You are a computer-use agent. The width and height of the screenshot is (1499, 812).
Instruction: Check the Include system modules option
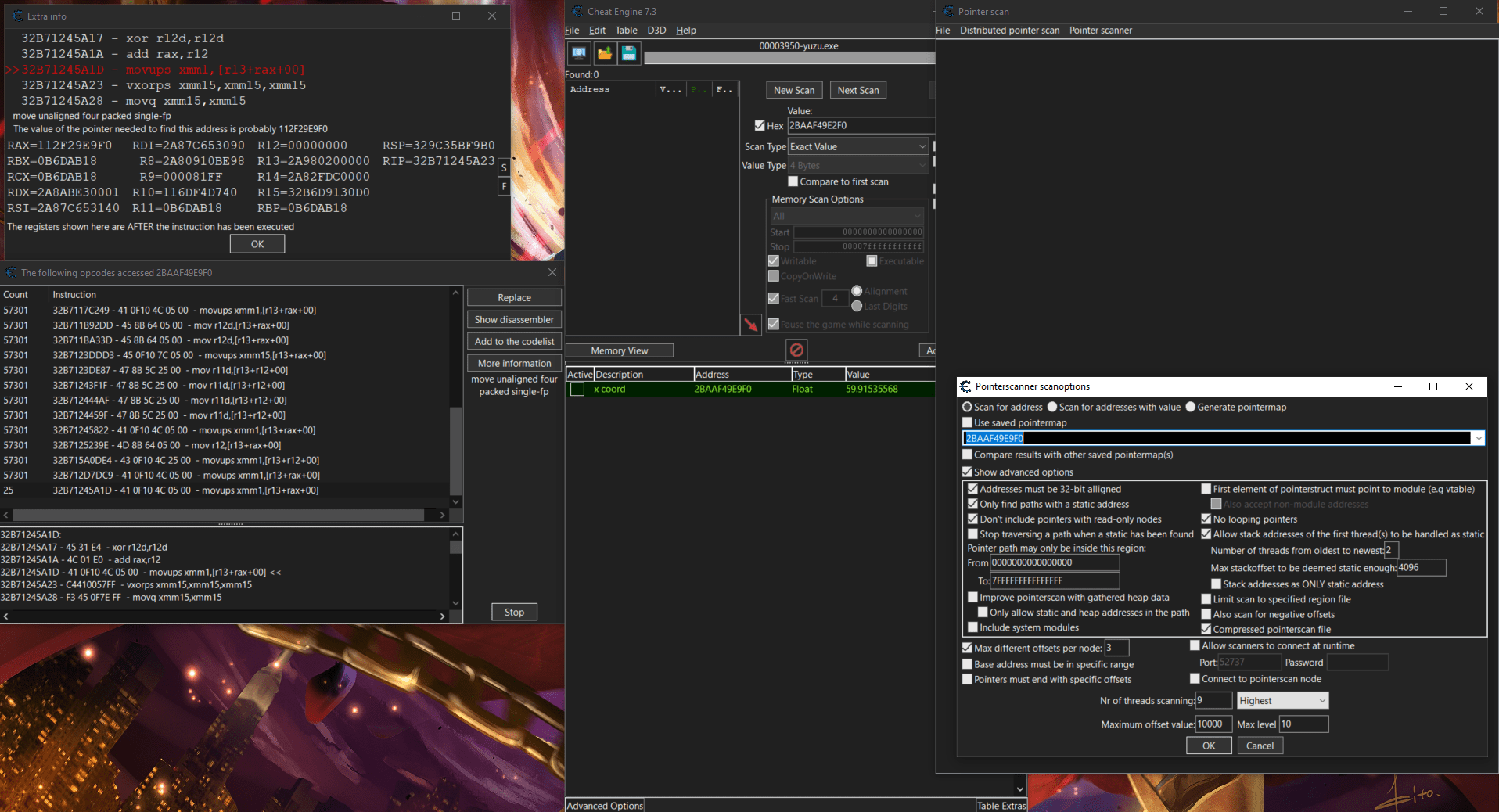[x=972, y=627]
